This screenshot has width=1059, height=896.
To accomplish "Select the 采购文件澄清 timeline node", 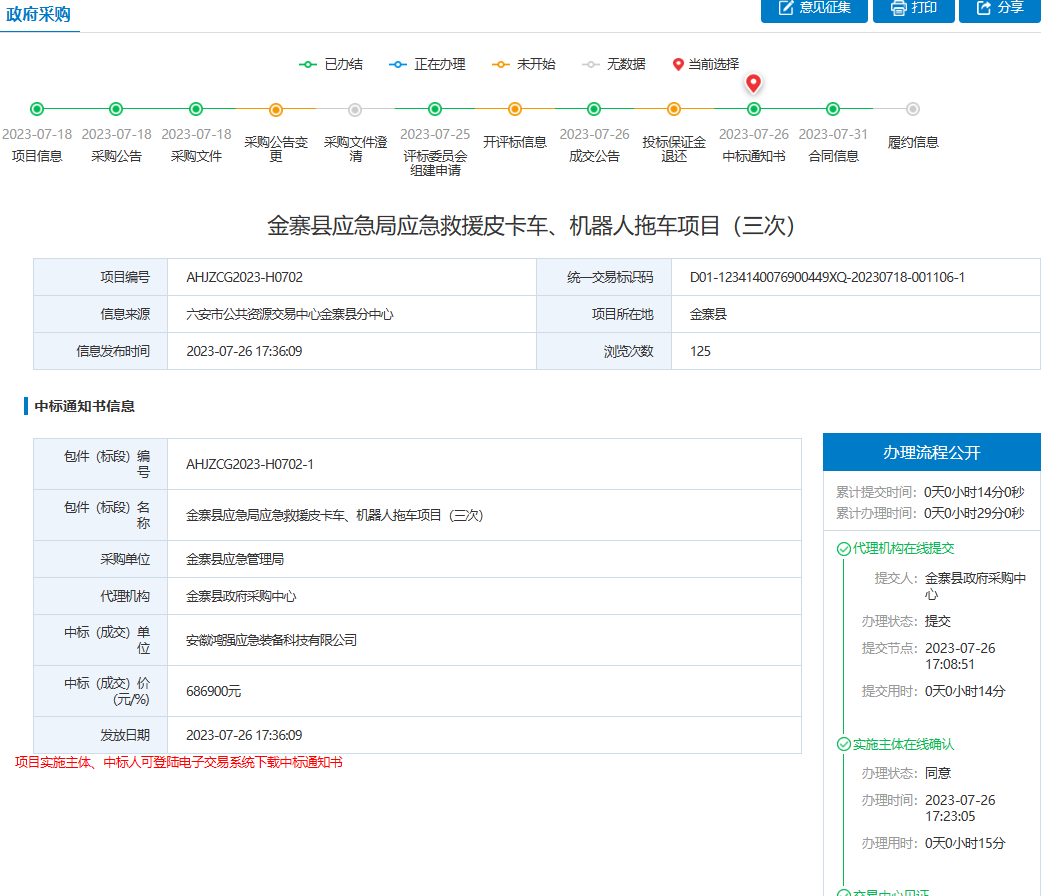I will [x=355, y=109].
